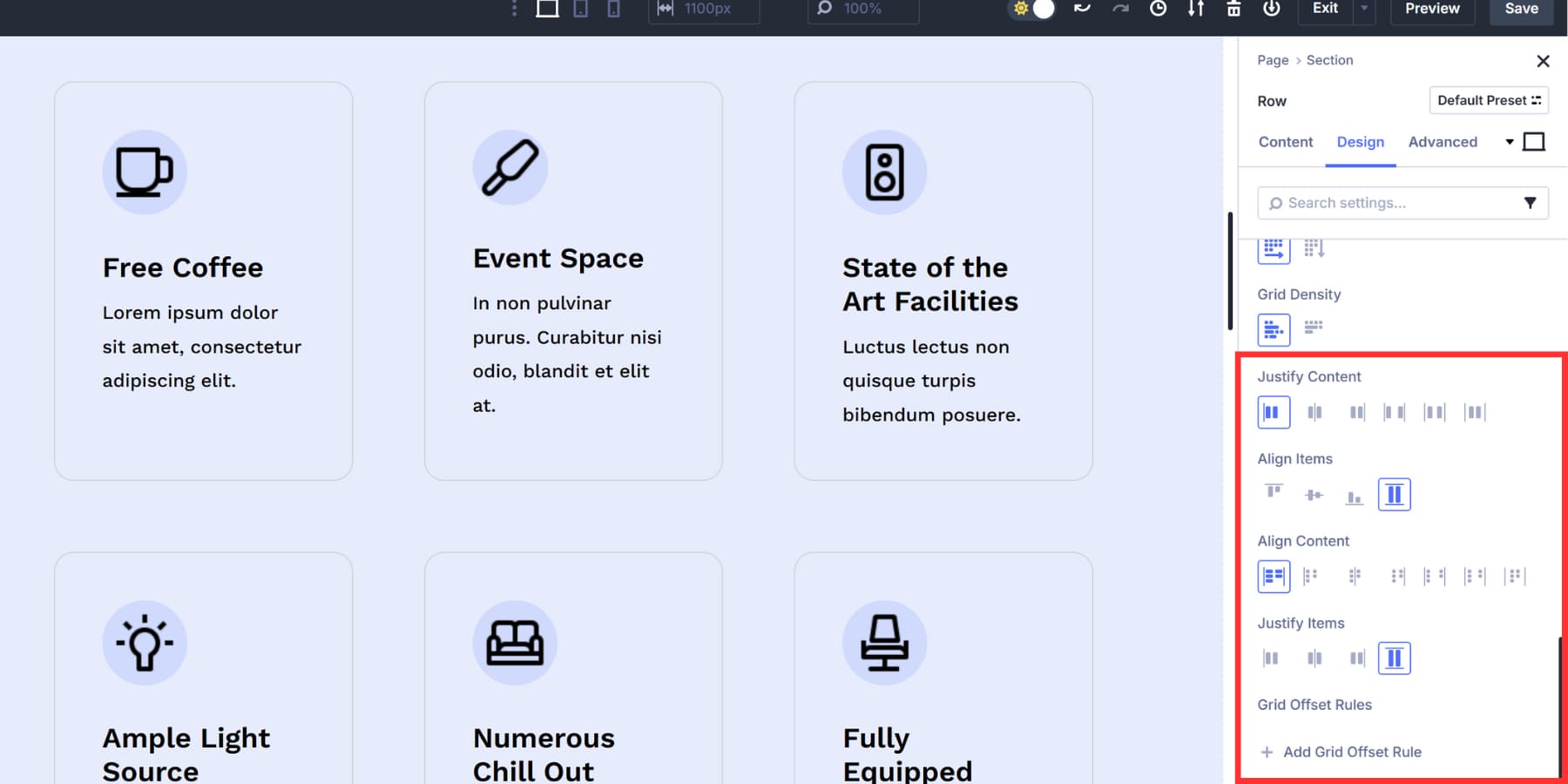Open the Default Preset selector

[x=1489, y=100]
